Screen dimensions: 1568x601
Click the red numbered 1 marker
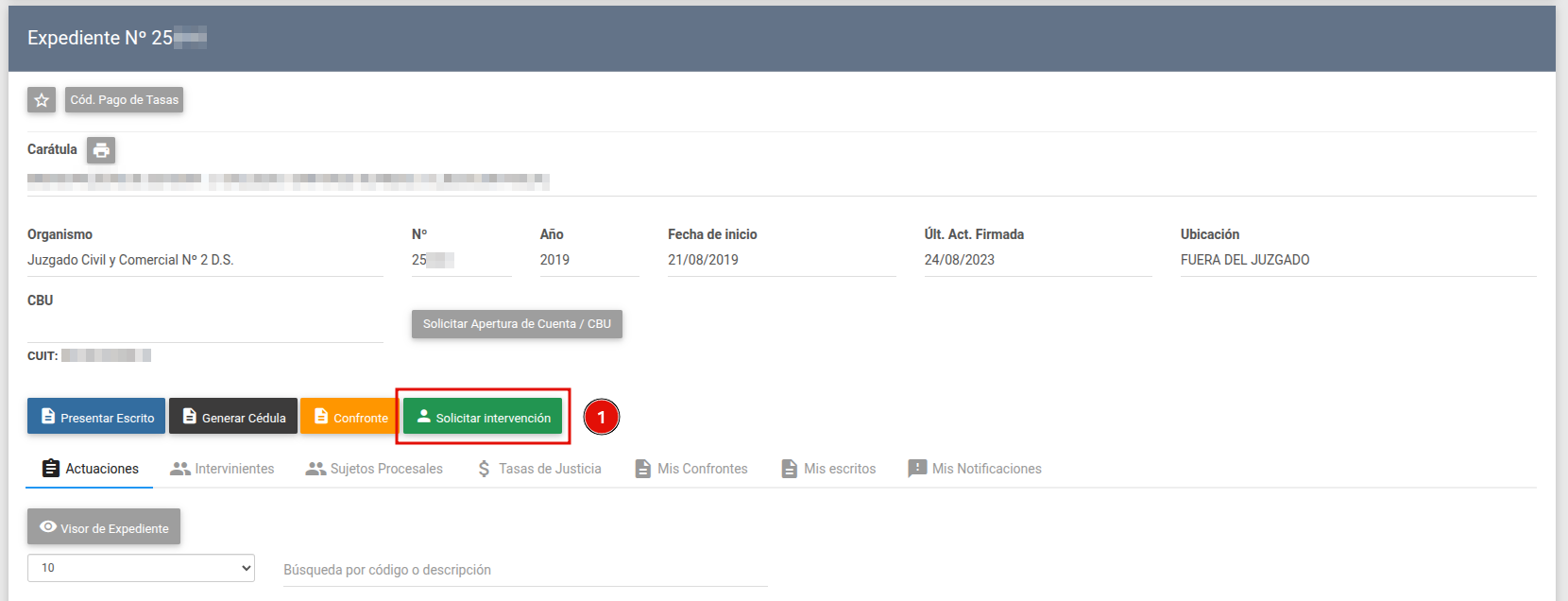(601, 417)
